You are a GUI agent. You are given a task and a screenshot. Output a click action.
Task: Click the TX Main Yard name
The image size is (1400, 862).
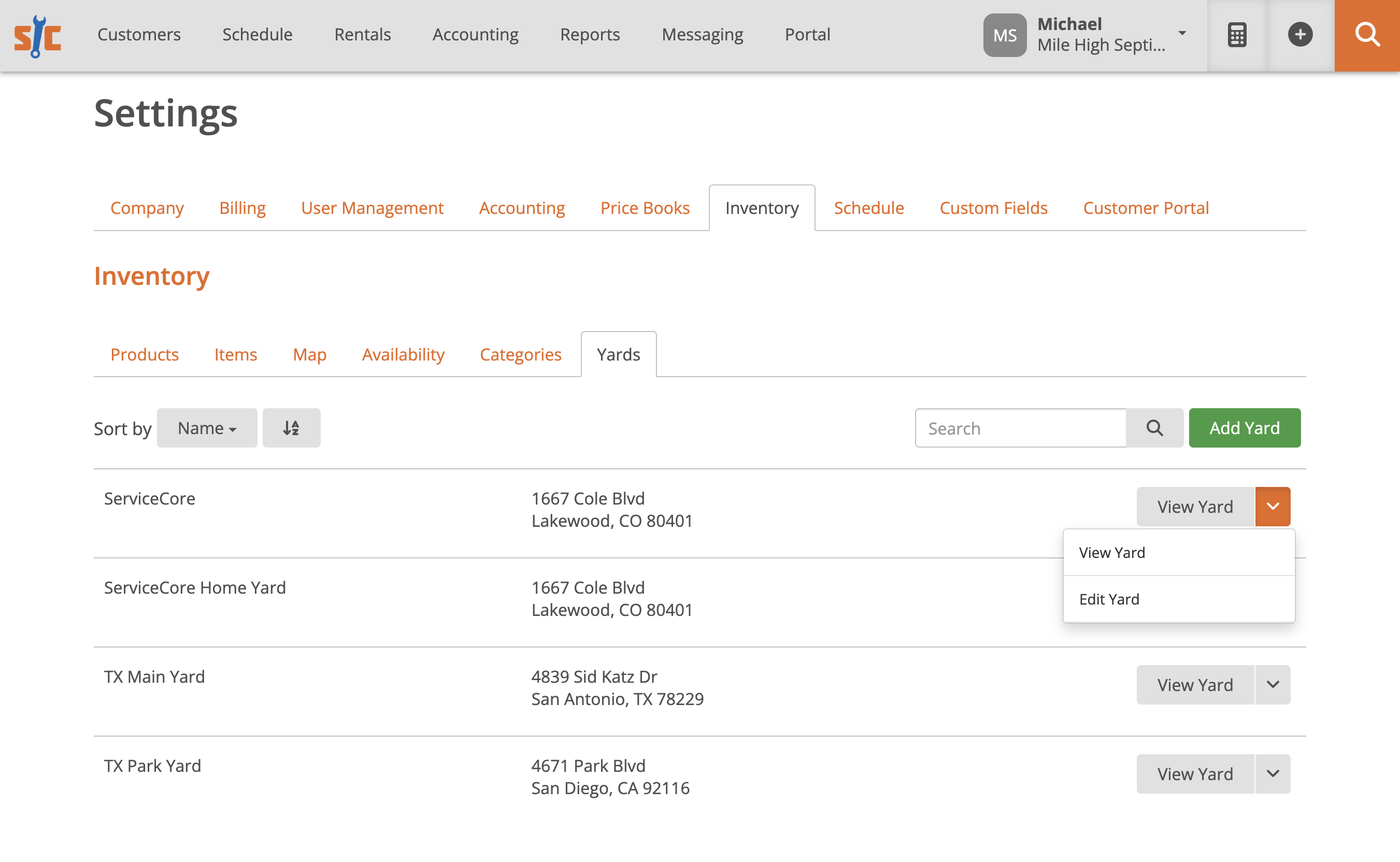[x=154, y=677]
